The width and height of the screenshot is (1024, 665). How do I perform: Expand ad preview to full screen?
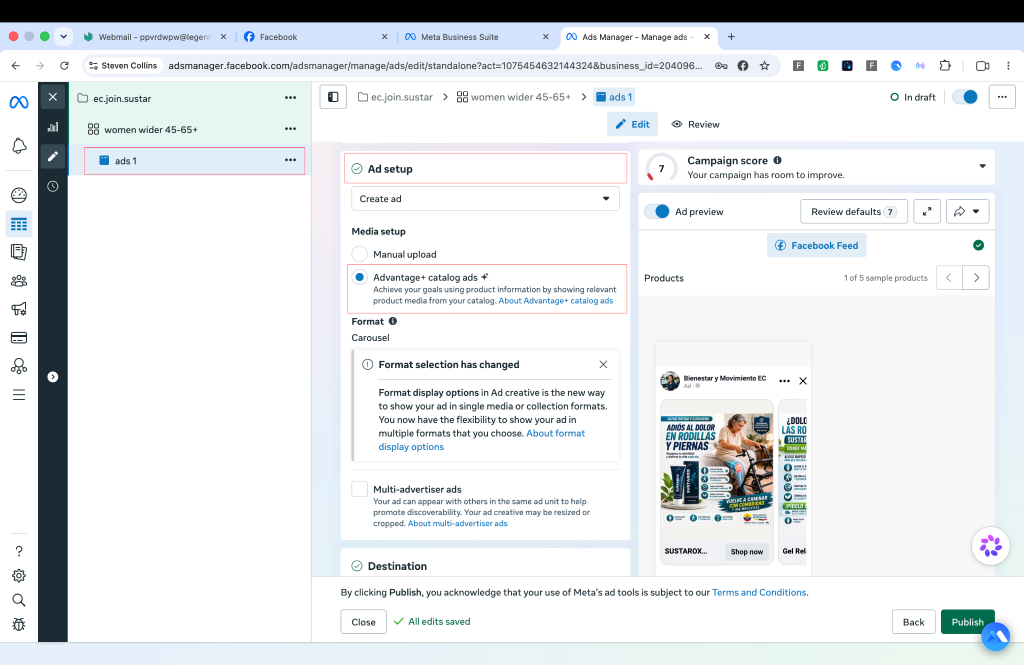pyautogui.click(x=927, y=212)
